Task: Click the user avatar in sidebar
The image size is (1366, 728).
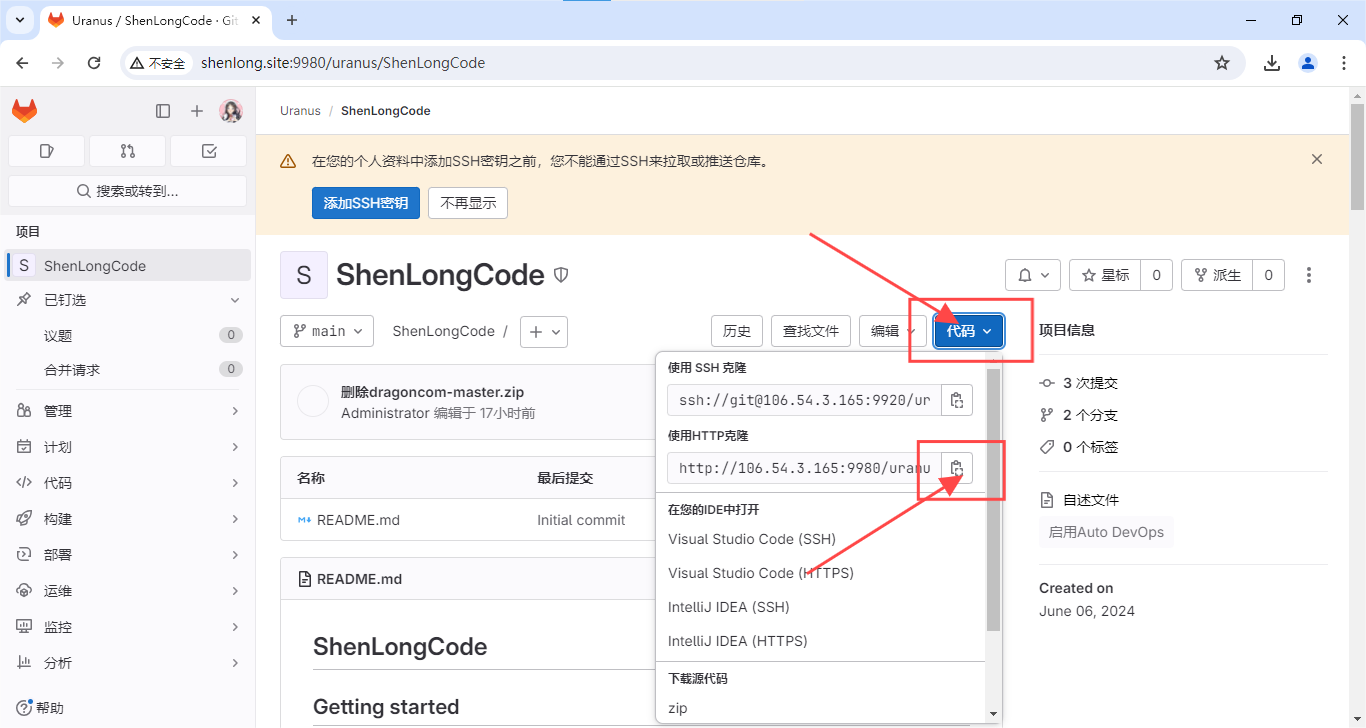Action: pos(231,111)
